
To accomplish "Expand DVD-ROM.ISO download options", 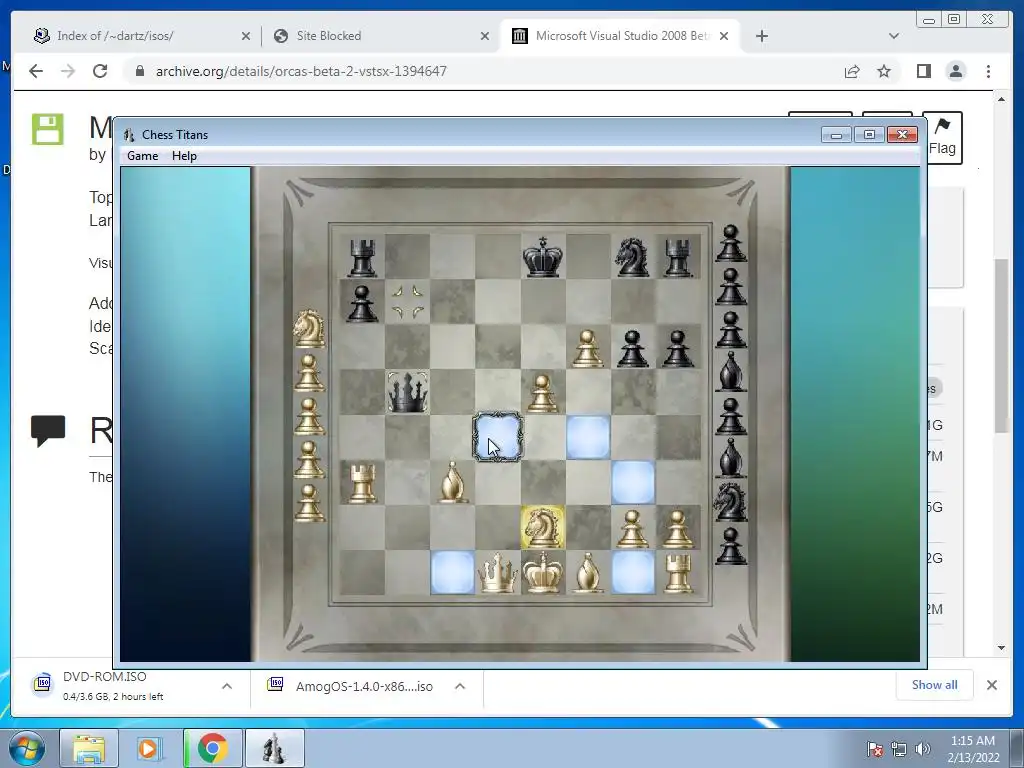I will point(227,686).
